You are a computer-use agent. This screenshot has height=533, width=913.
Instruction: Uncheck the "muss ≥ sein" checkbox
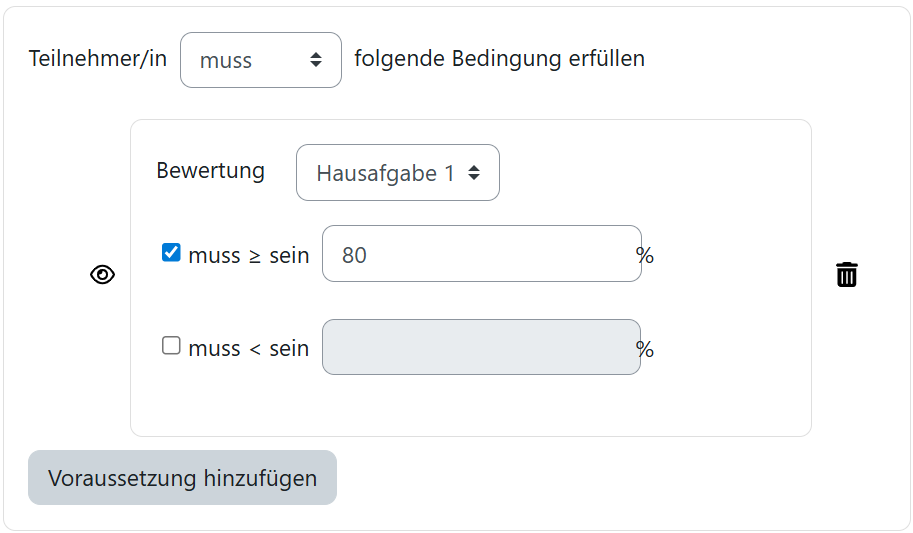tap(171, 253)
